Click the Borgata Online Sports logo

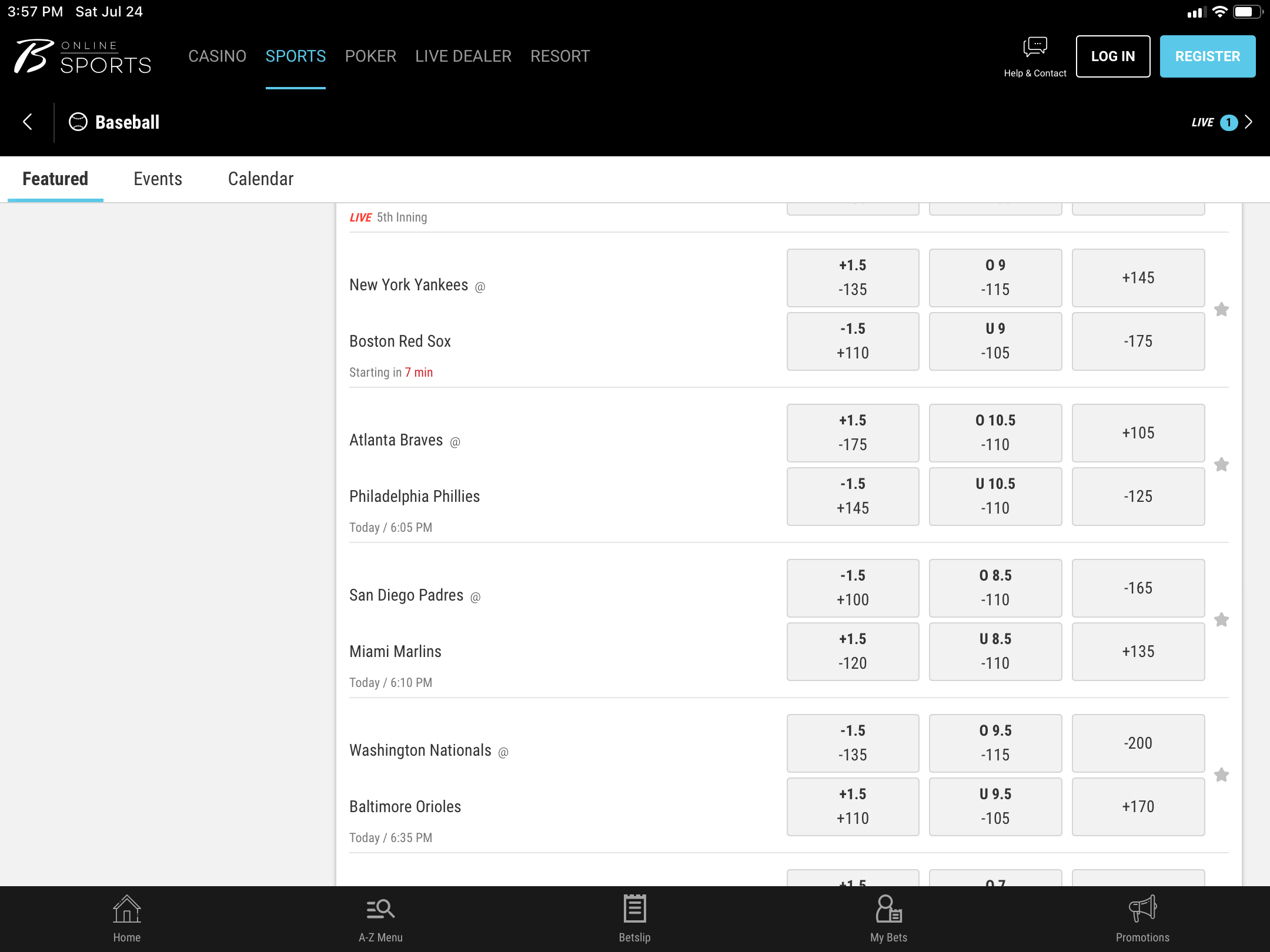point(83,56)
